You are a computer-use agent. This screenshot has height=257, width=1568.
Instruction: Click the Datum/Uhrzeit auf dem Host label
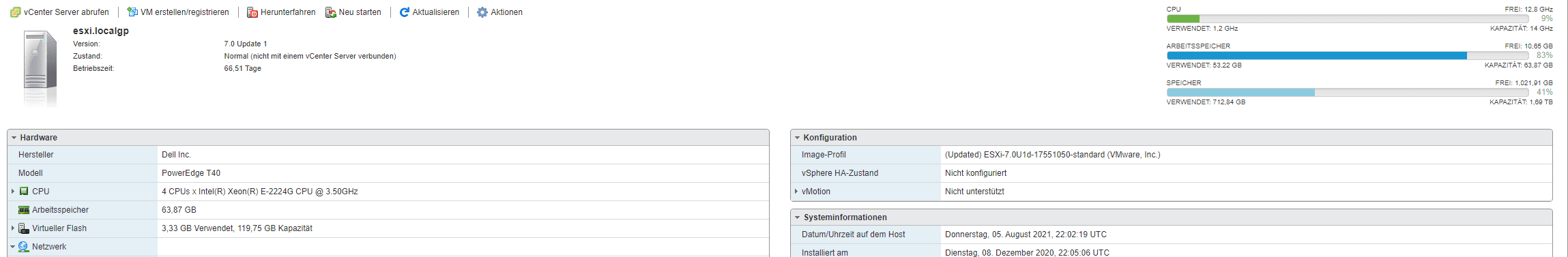pos(853,235)
